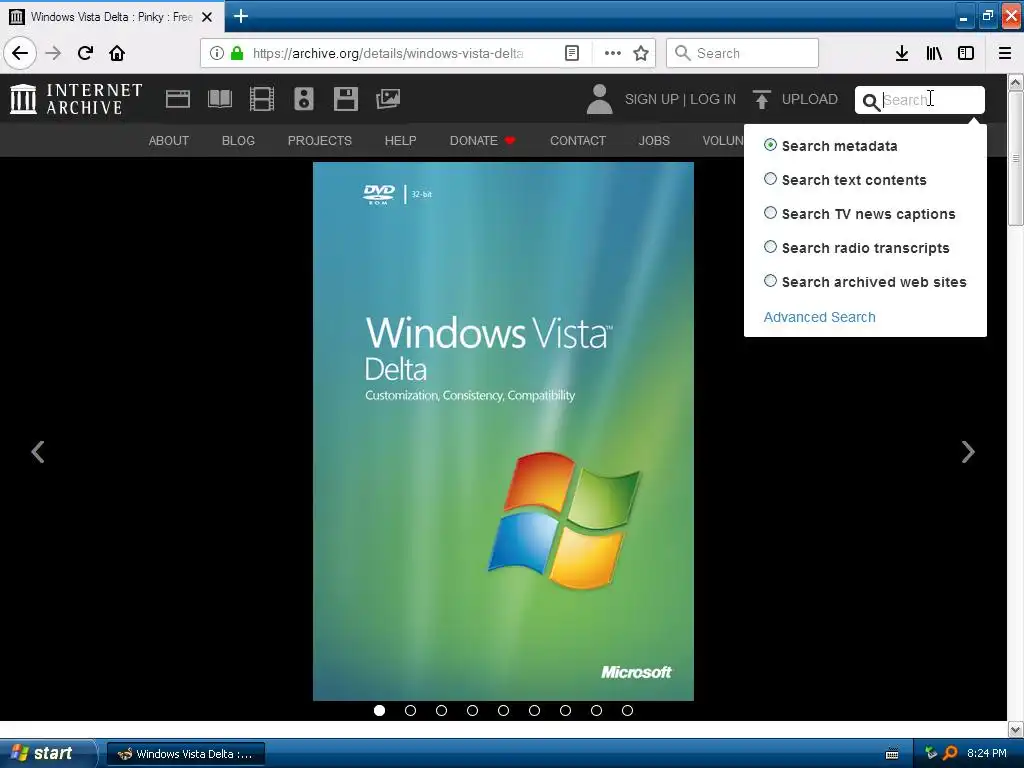The image size is (1024, 768).
Task: Focus the Firefox Search box
Action: [743, 53]
